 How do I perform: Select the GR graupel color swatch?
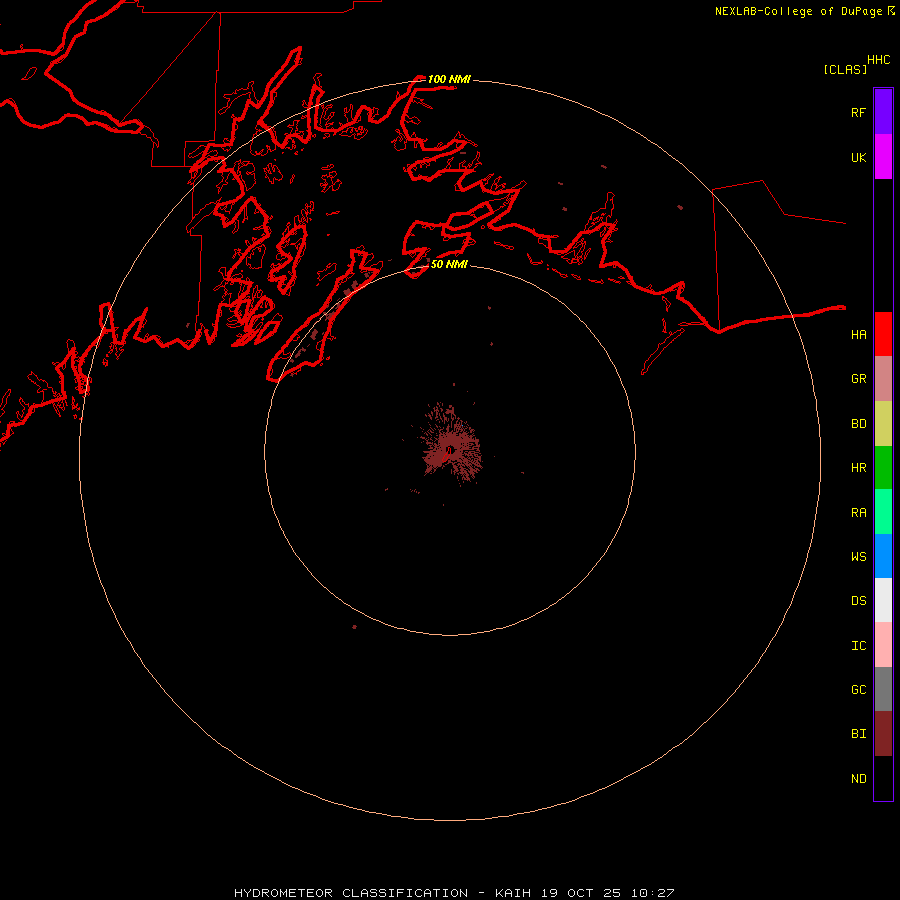tap(883, 379)
